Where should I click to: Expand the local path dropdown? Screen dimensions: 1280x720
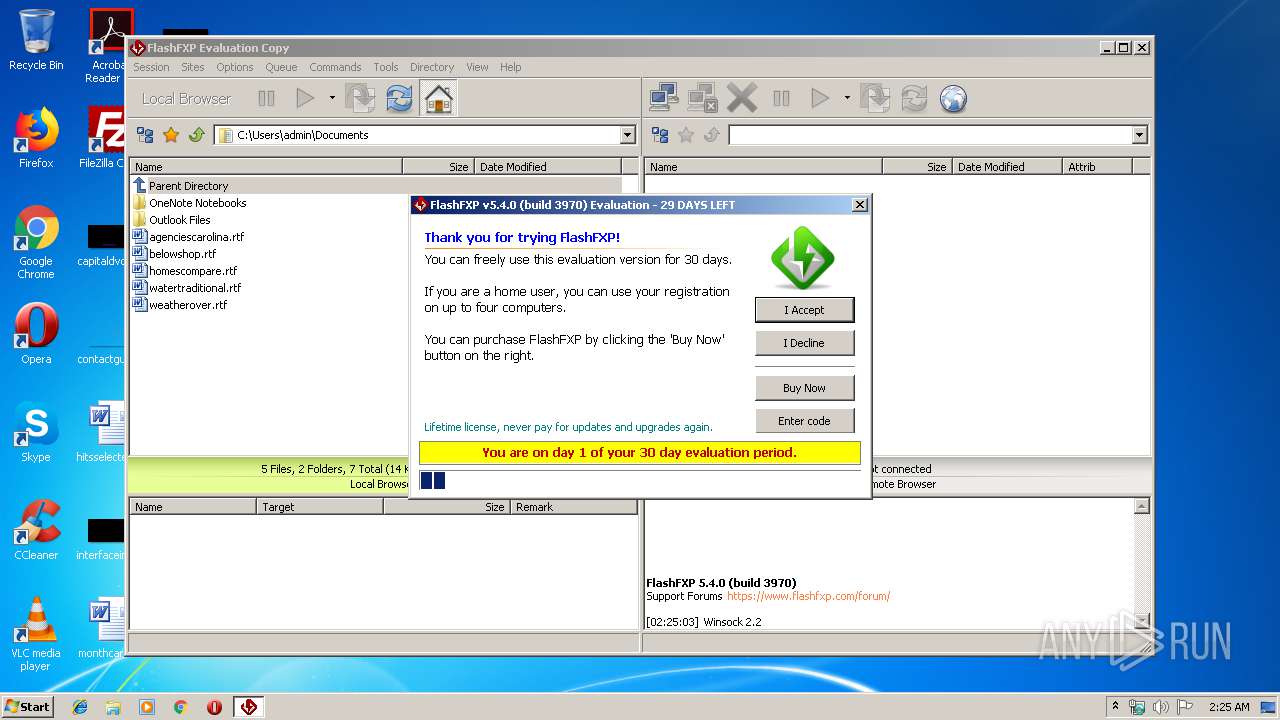point(628,135)
